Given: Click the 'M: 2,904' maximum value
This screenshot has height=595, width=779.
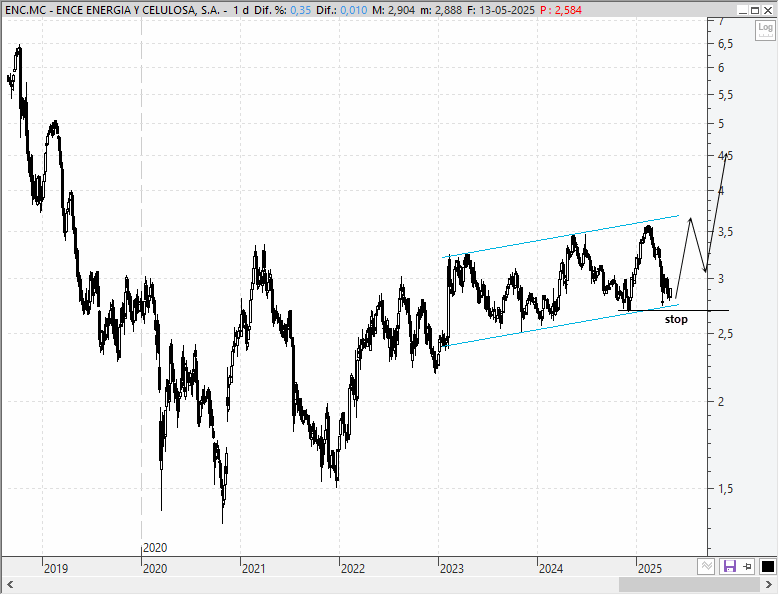Looking at the screenshot, I should 393,10.
